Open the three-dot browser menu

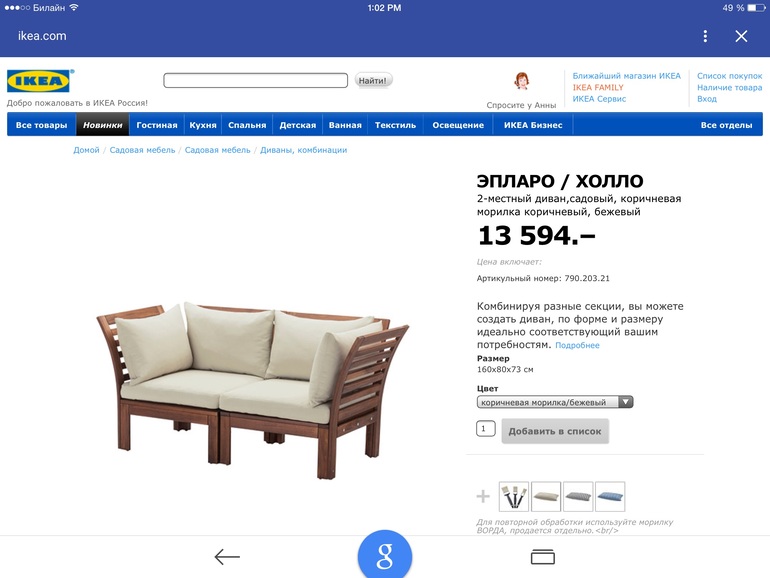[705, 36]
